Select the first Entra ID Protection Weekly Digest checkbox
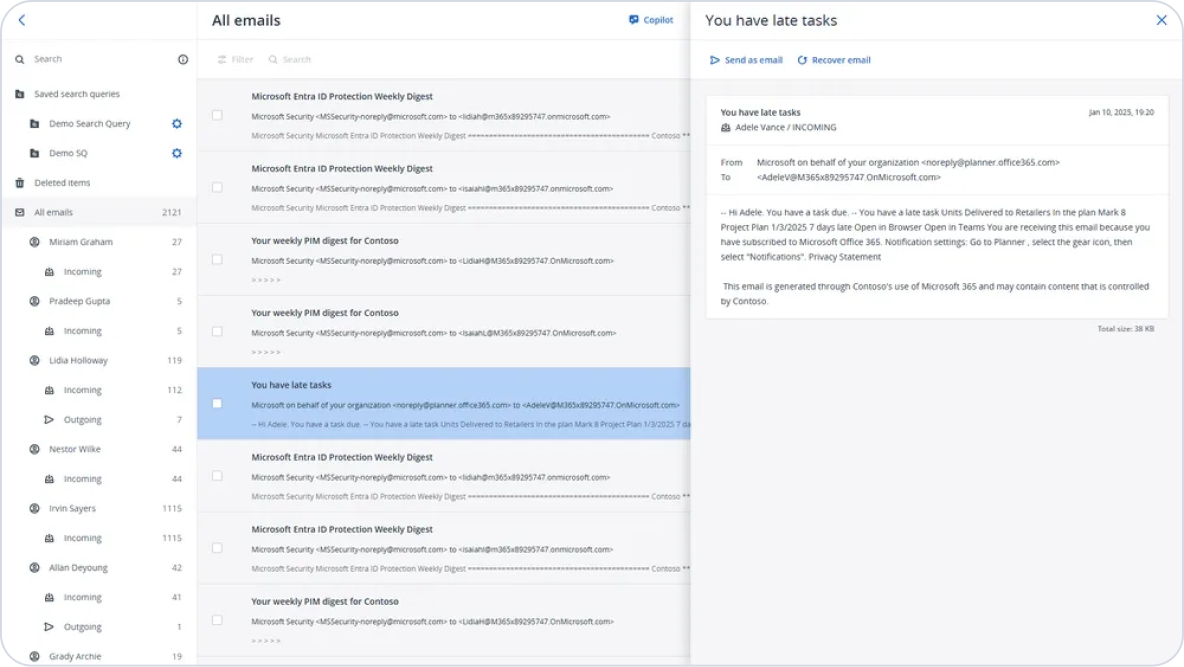This screenshot has width=1184, height=667. (217, 115)
